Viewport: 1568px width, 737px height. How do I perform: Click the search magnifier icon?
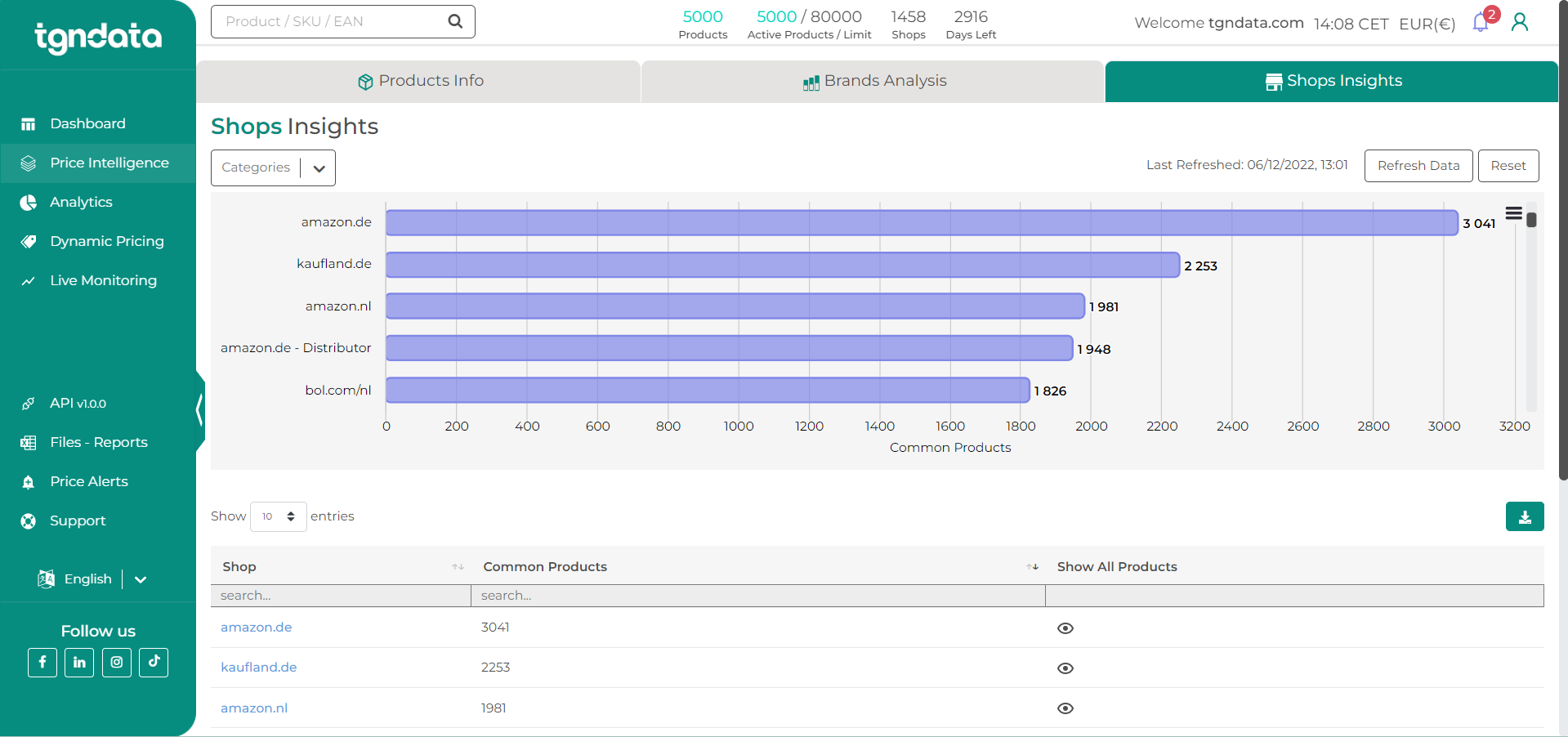click(455, 21)
